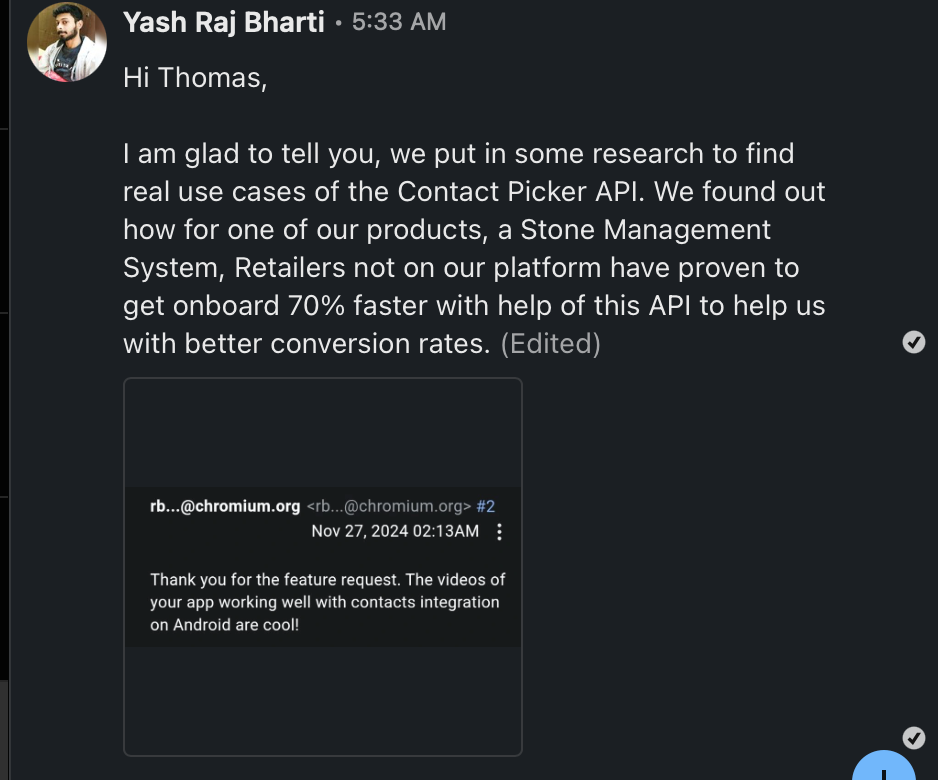Click the 'Hi Thomas,' greeting line
The width and height of the screenshot is (938, 780).
pos(195,78)
